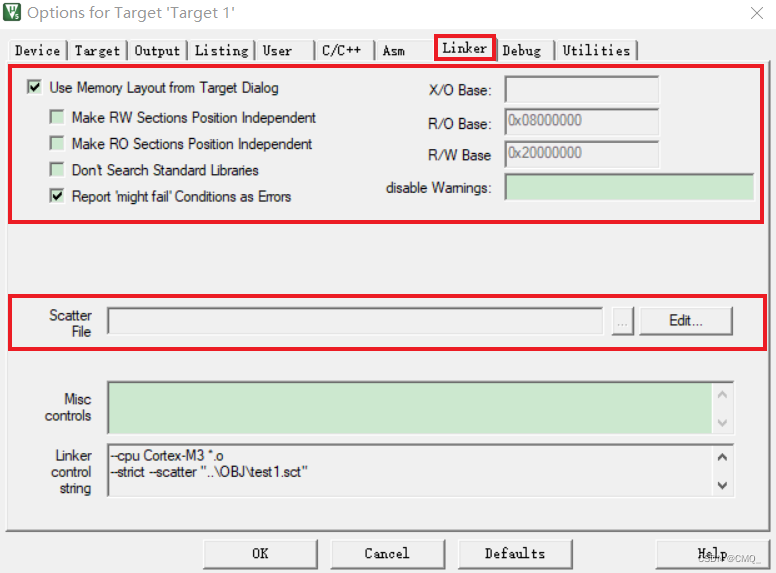Click the X/O Base field
The width and height of the screenshot is (776, 573).
click(x=582, y=89)
